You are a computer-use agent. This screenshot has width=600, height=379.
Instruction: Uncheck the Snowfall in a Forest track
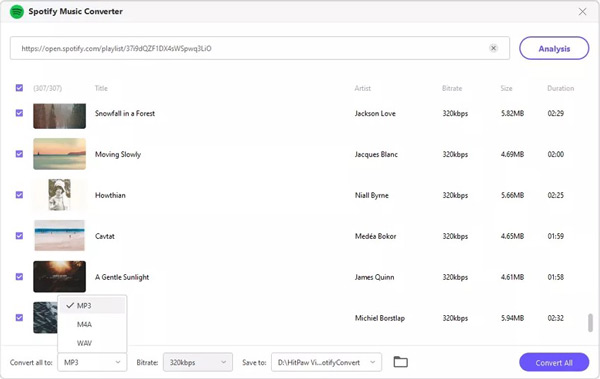pos(19,113)
